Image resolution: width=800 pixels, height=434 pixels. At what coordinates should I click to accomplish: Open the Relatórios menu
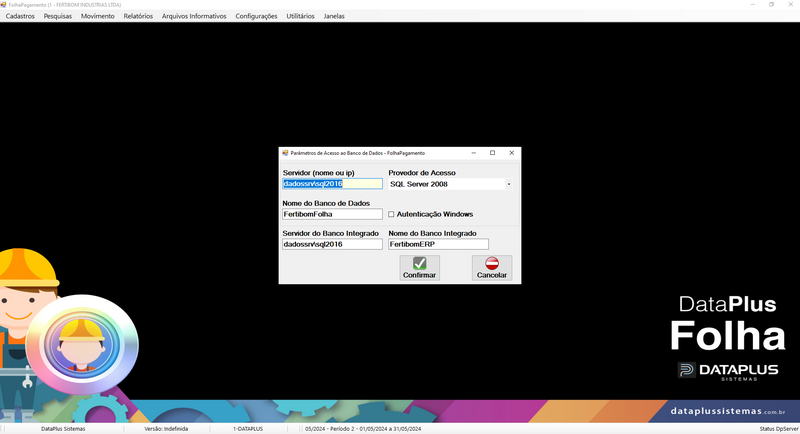[x=138, y=16]
